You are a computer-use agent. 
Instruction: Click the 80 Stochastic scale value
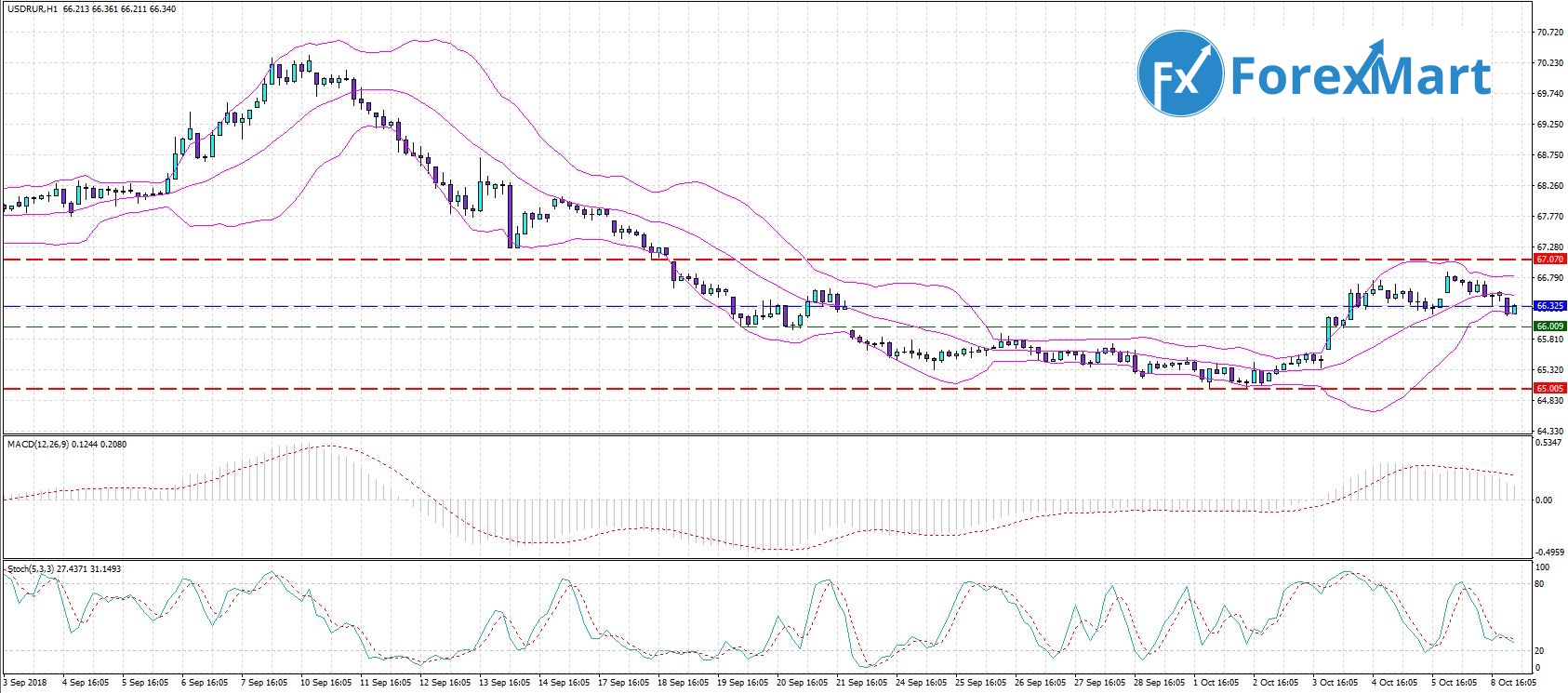point(1540,585)
